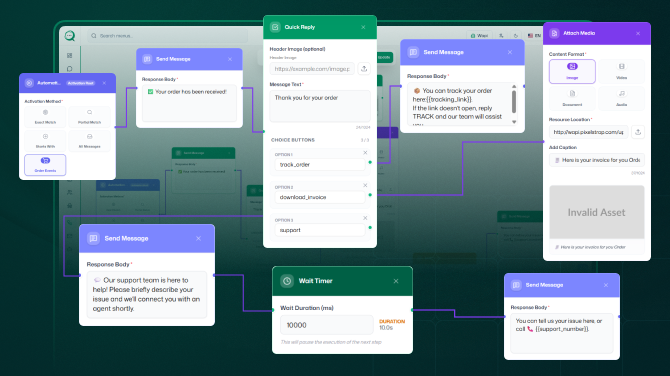Screen dimensions: 670x376
Task: Click the Message Text area in Quick Reply
Action: [x=320, y=106]
